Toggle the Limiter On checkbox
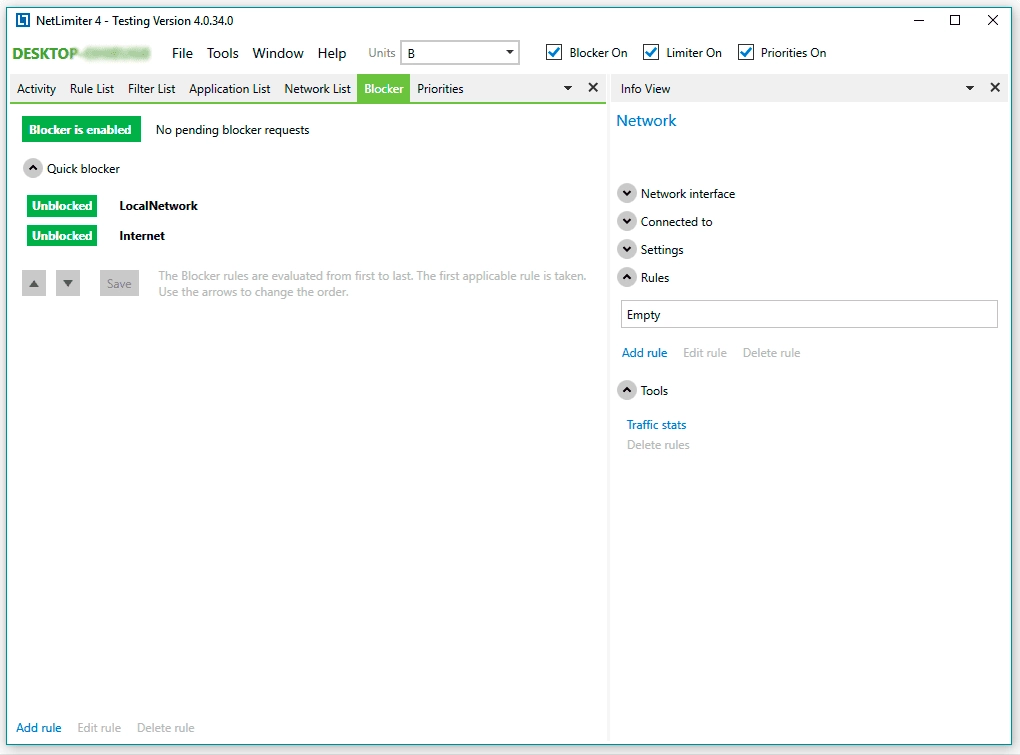The height and width of the screenshot is (755, 1020). 651,52
